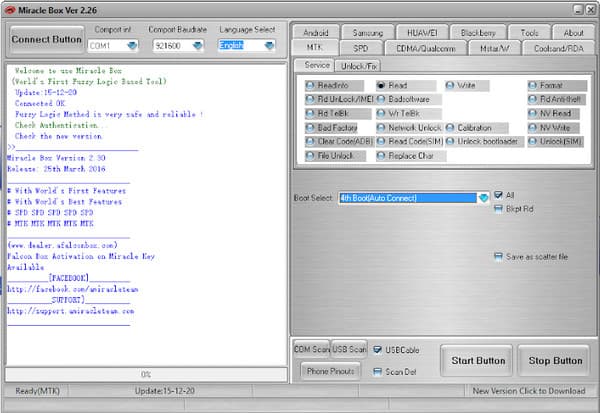This screenshot has height=413, width=600.
Task: Expand the Boot Select dropdown arrow
Action: [x=484, y=198]
